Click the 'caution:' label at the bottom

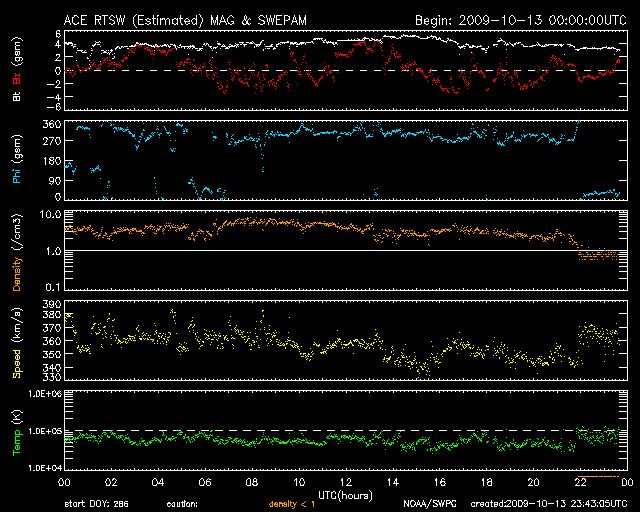(x=182, y=504)
